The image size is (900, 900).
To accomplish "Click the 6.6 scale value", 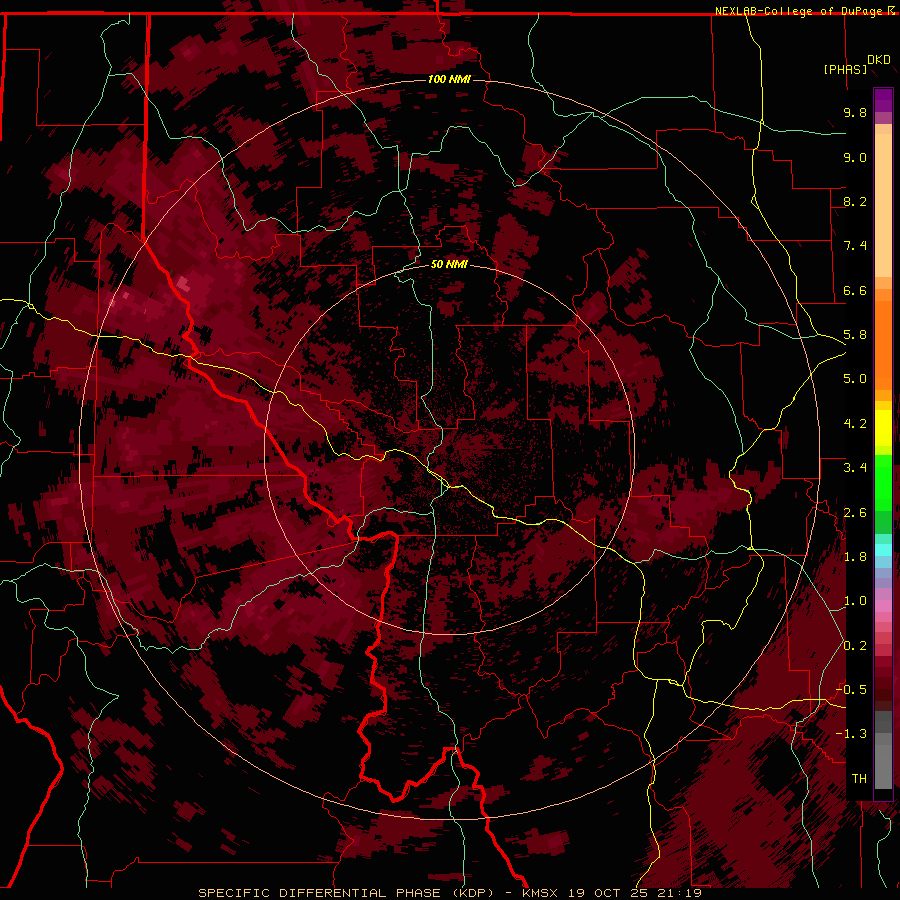I will pos(855,290).
